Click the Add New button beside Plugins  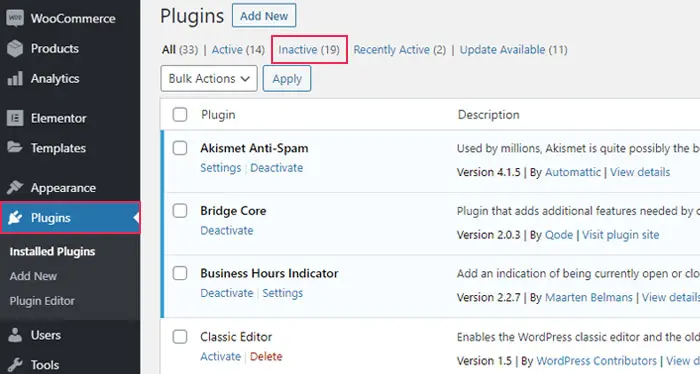coord(264,16)
